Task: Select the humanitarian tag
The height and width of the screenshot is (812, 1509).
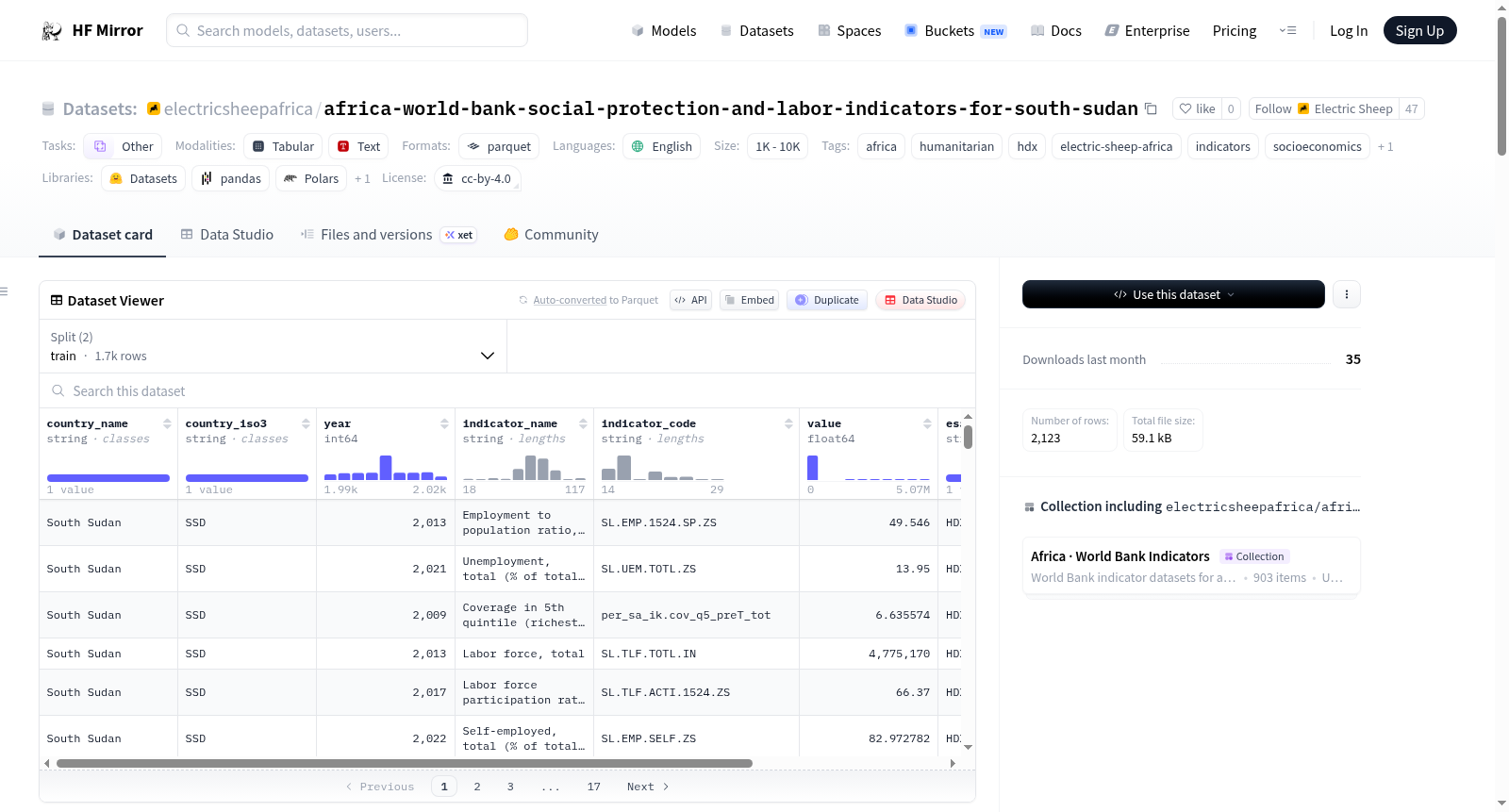Action: [x=956, y=146]
